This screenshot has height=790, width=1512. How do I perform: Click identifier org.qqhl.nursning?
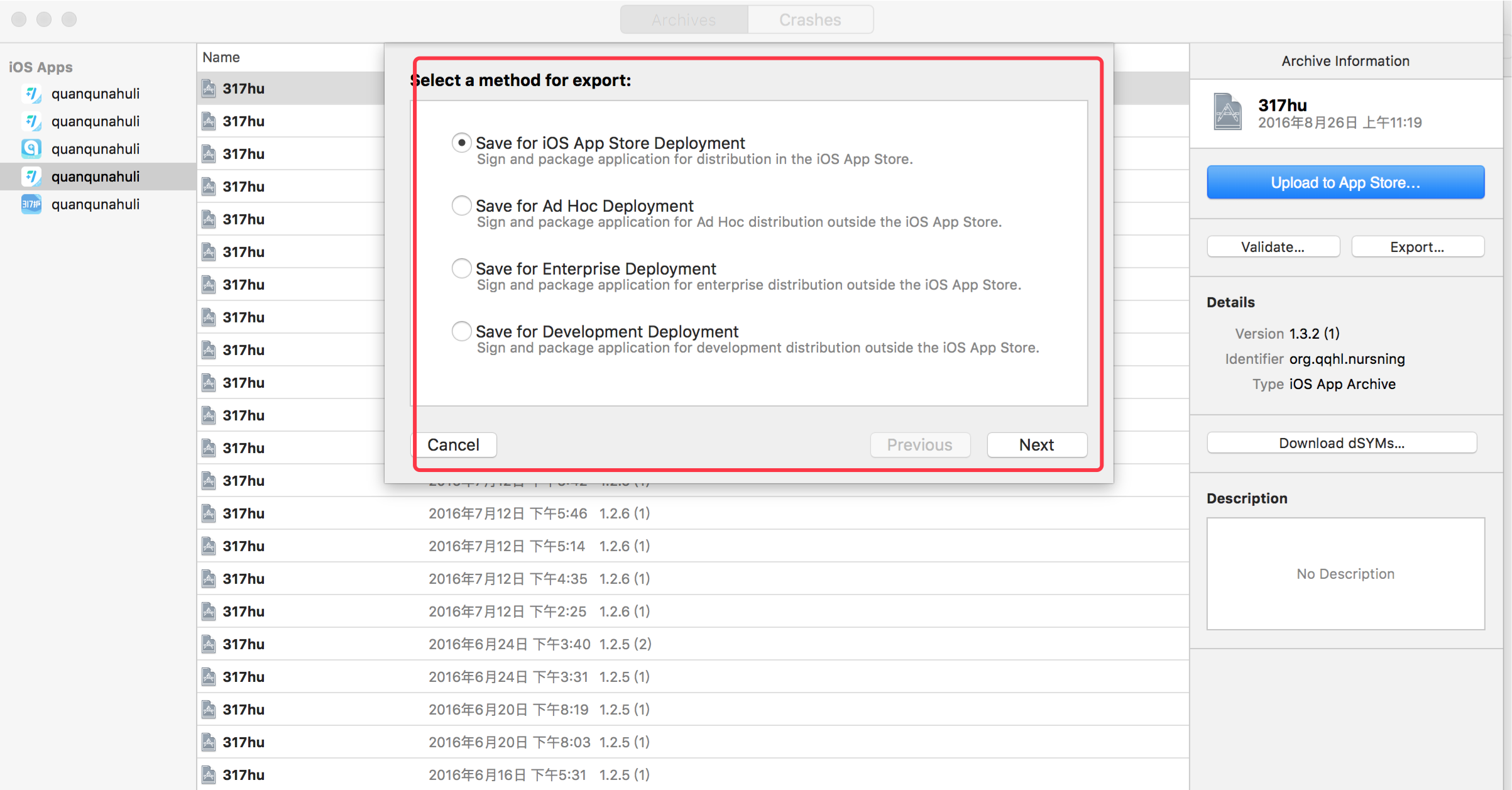1347,359
